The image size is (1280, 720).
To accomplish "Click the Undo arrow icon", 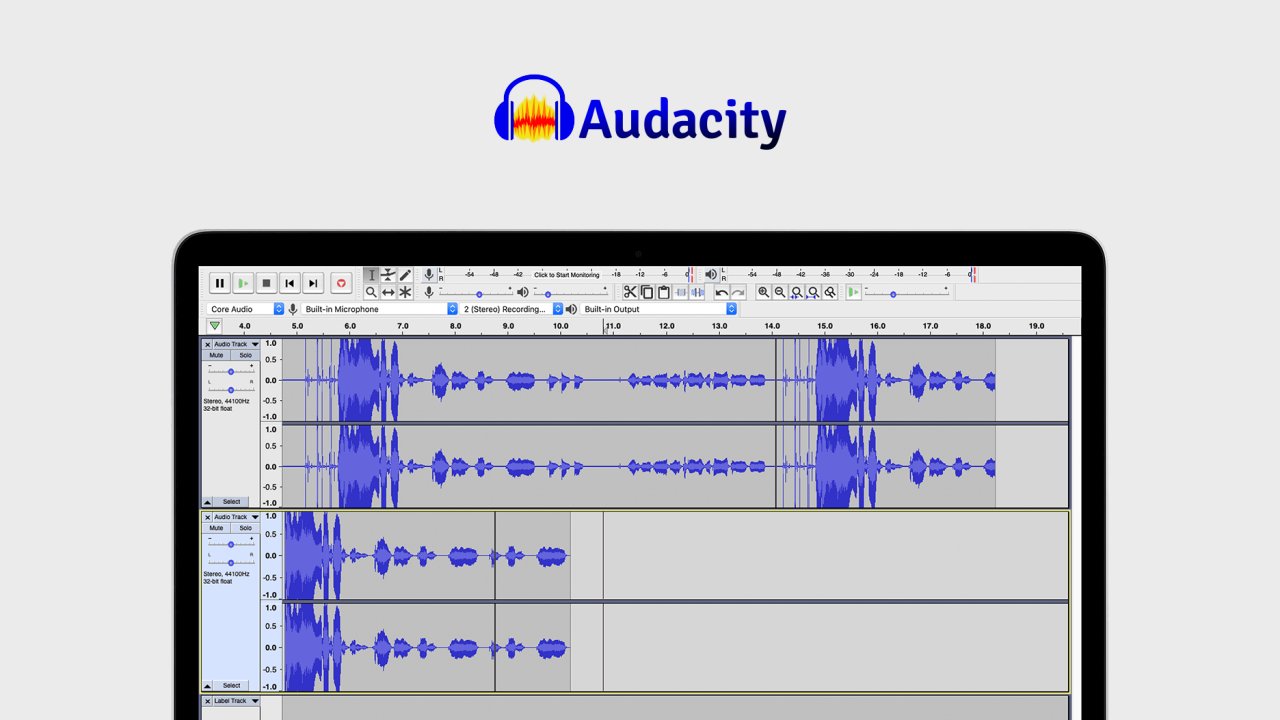I will click(x=722, y=291).
